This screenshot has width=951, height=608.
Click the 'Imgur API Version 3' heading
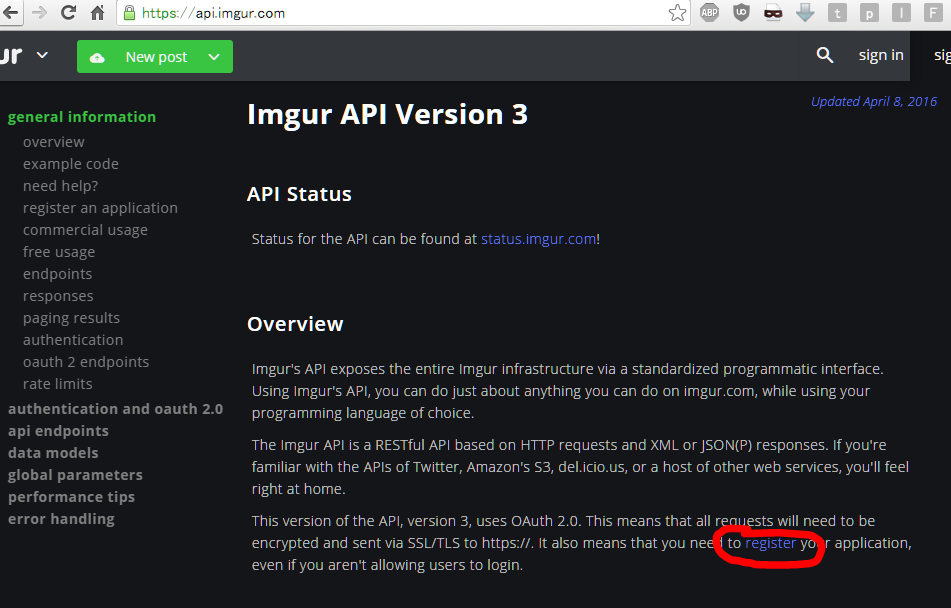tap(388, 114)
